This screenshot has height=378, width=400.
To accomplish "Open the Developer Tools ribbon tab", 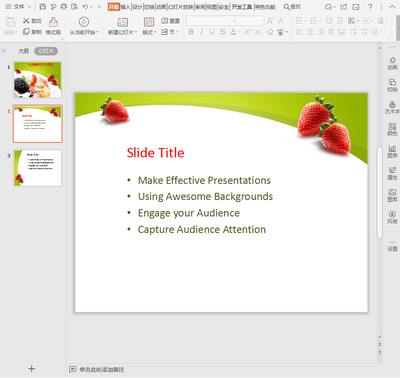I will pos(242,7).
